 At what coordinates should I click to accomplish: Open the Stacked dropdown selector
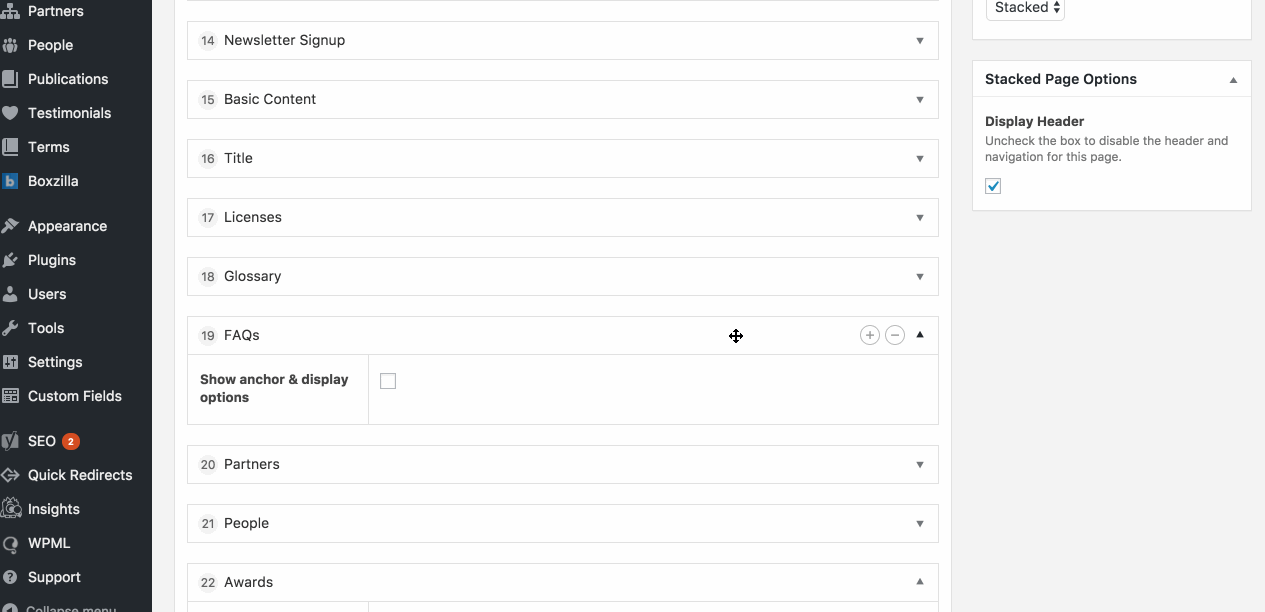point(1025,8)
